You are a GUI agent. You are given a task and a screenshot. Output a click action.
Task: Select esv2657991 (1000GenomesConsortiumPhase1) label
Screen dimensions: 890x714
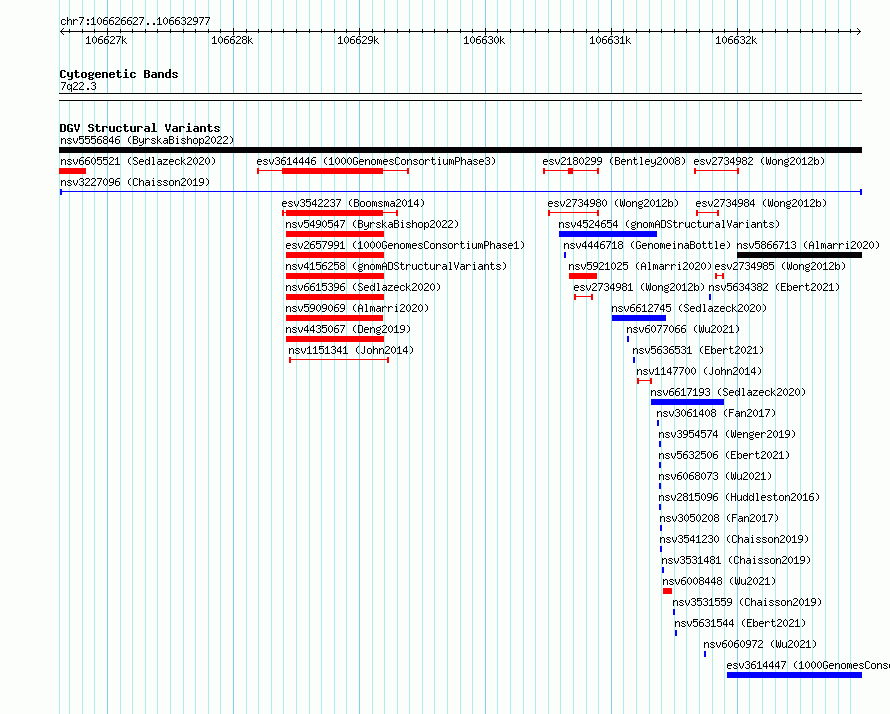[405, 245]
